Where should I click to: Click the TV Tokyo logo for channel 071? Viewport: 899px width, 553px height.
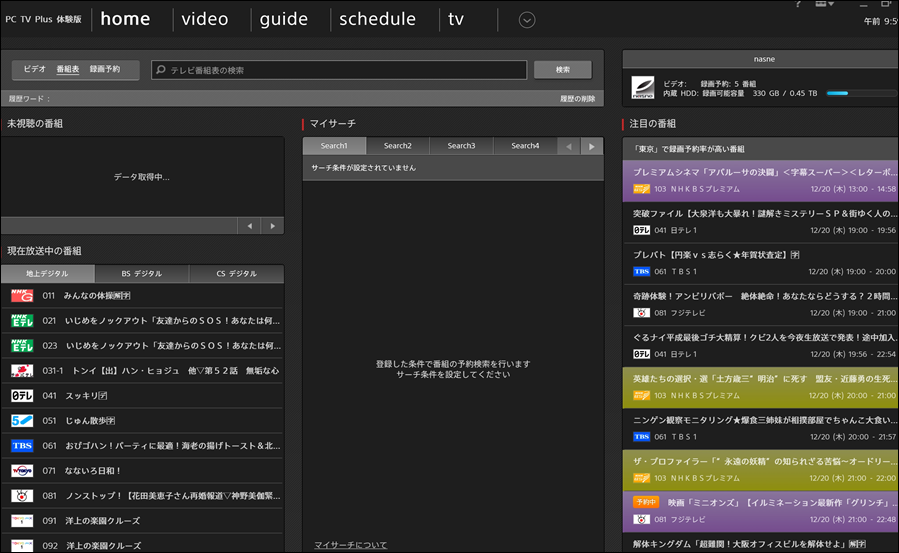coord(22,470)
